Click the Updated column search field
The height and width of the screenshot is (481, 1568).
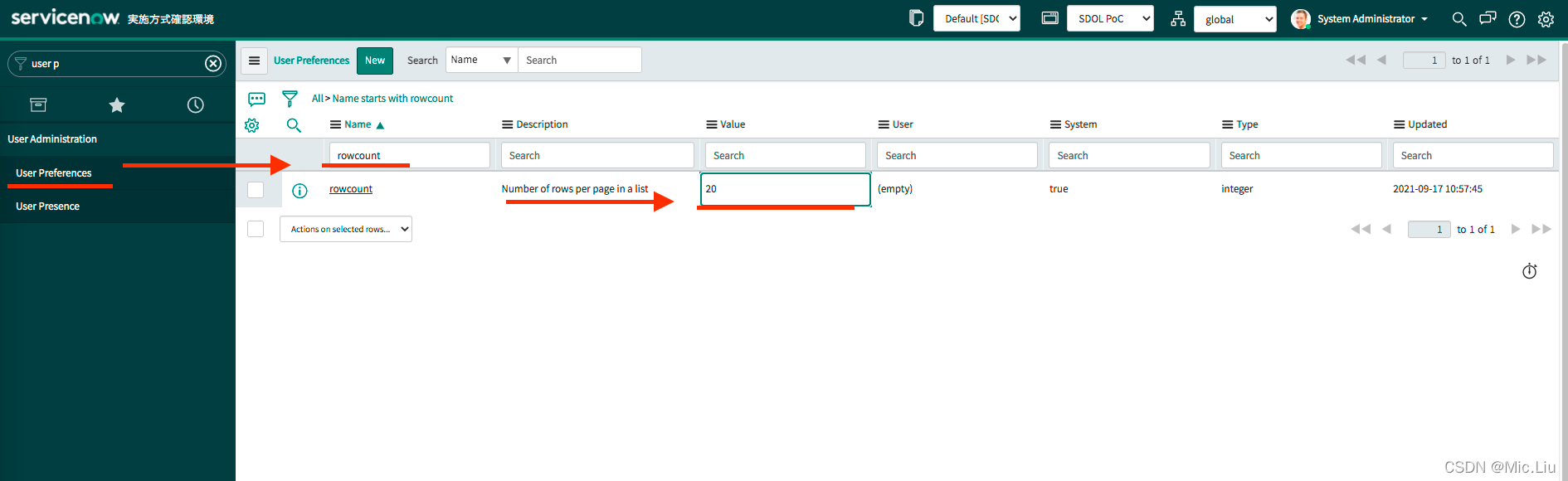pos(1473,155)
